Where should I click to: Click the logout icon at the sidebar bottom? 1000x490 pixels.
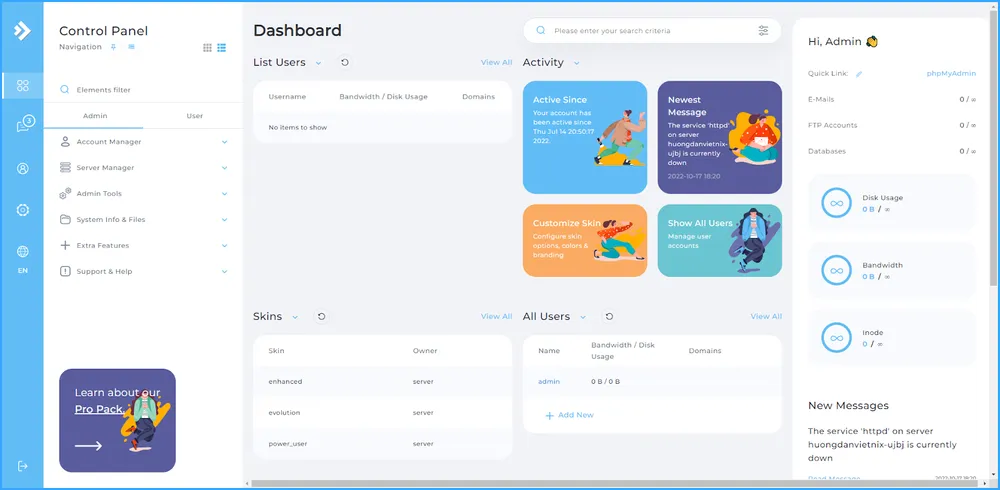[x=23, y=466]
